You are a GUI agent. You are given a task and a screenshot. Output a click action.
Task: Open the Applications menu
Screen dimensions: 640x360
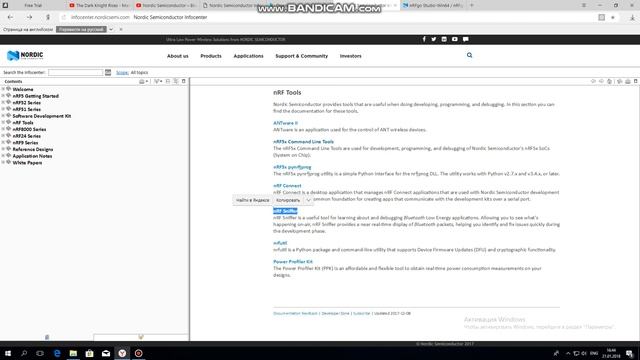pos(248,56)
